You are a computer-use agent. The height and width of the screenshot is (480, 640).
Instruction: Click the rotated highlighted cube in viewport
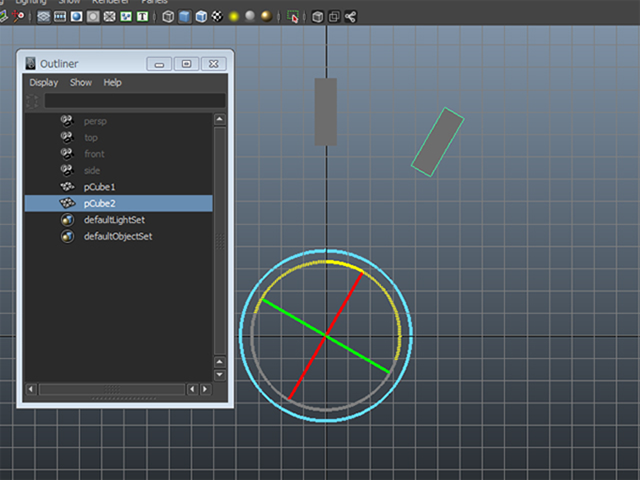point(438,142)
